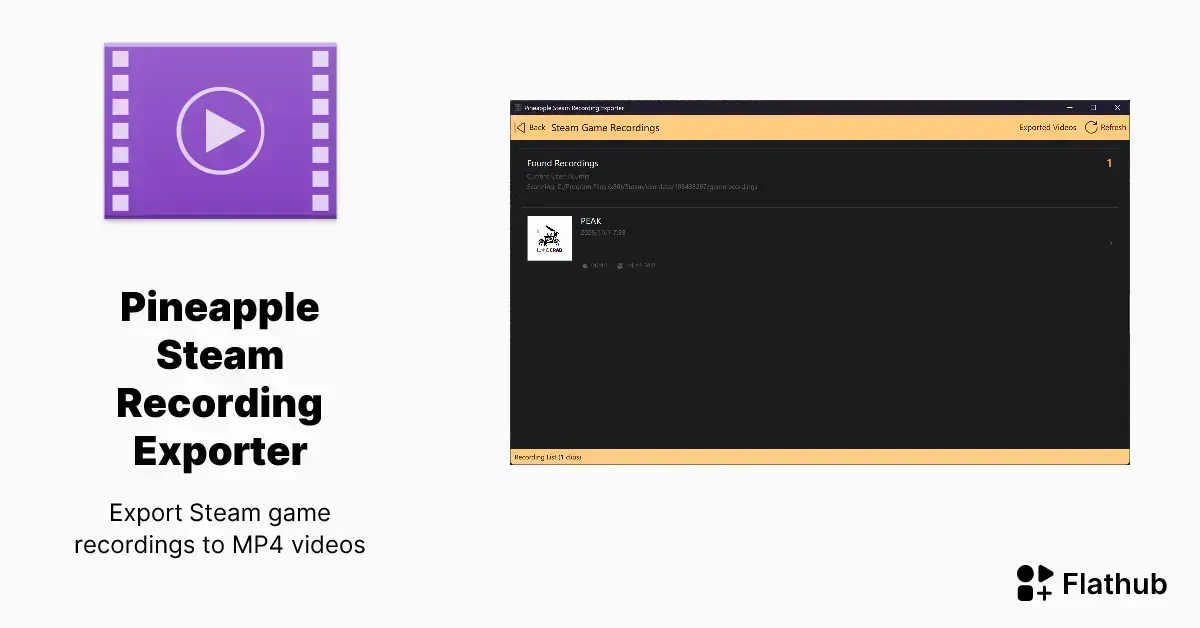Click the clip duration icon under PEAK
This screenshot has width=1200, height=628.
point(585,266)
